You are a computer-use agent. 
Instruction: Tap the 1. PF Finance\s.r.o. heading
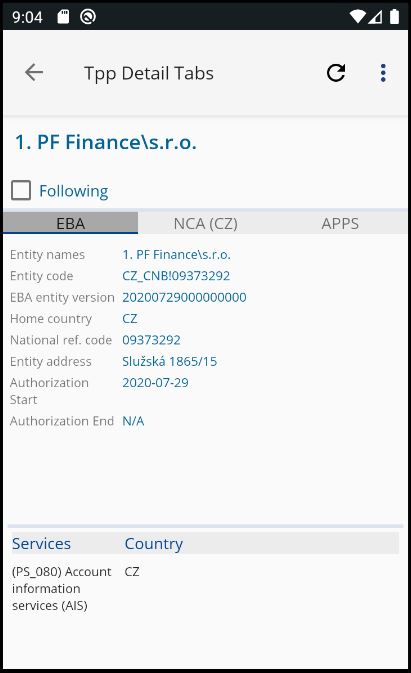[106, 142]
